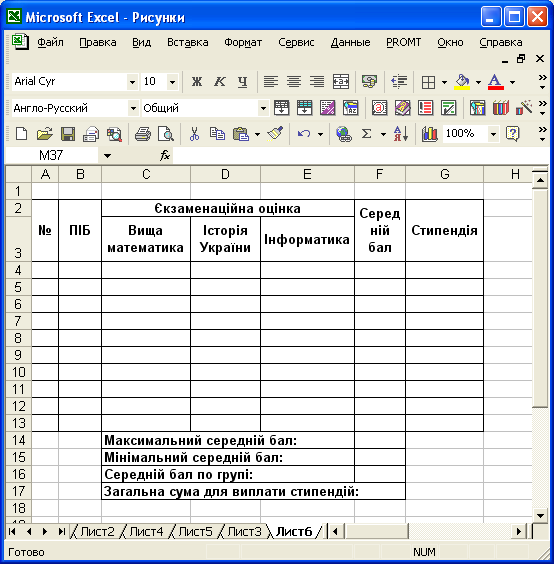
Task: Toggle italic formatting (К)
Action: click(219, 82)
